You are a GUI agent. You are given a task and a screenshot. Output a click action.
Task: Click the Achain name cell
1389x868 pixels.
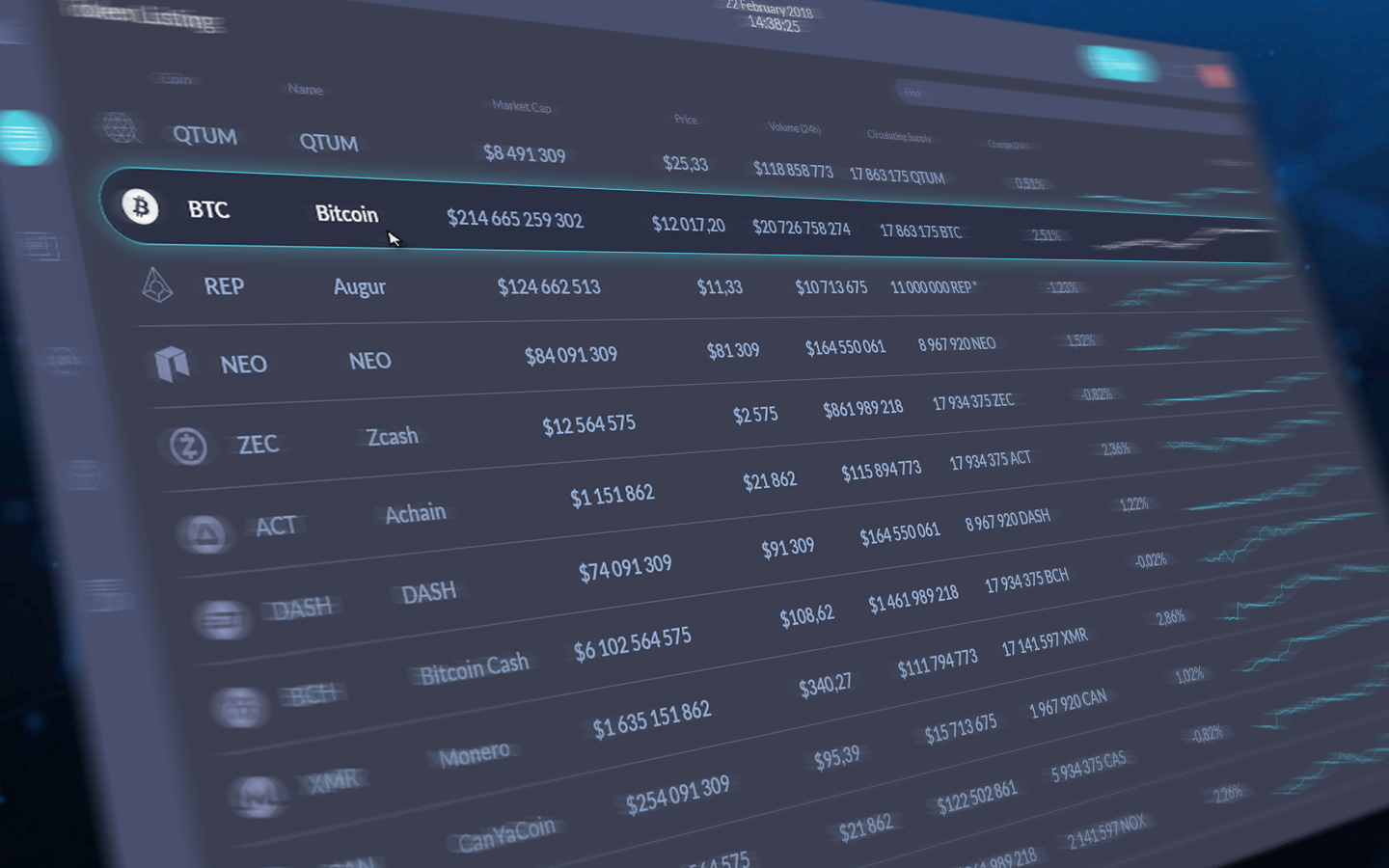415,513
